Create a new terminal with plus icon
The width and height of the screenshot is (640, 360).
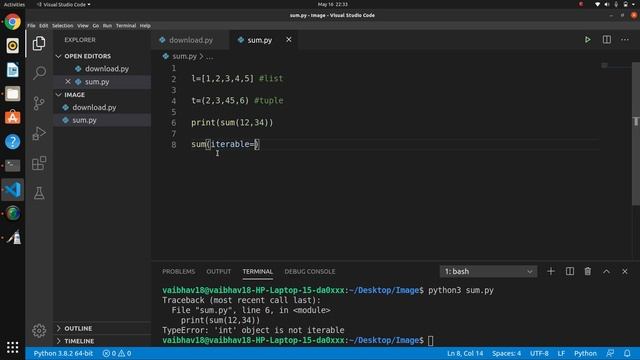pos(551,271)
